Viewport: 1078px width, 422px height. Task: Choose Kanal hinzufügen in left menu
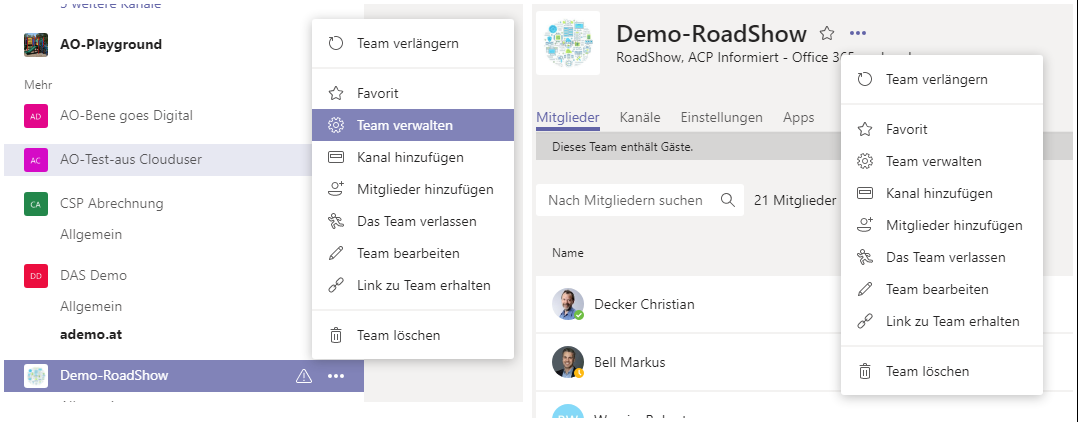412,157
